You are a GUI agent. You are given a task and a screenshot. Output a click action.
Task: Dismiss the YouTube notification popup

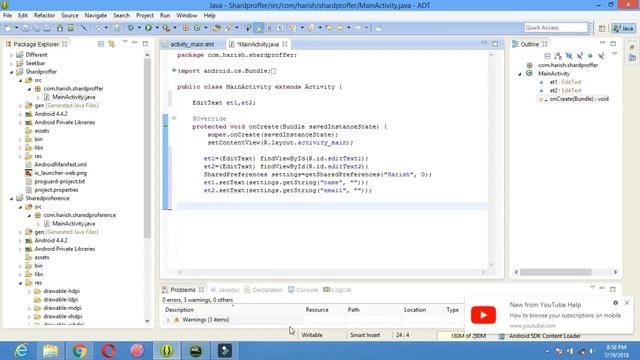(x=627, y=303)
